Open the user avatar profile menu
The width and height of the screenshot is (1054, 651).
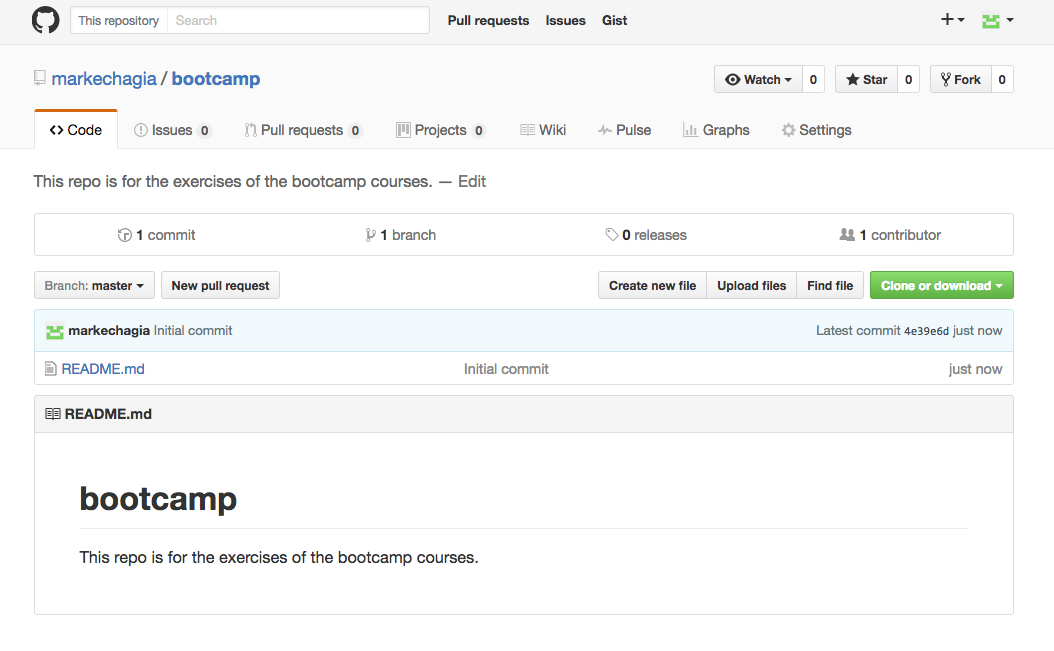998,21
